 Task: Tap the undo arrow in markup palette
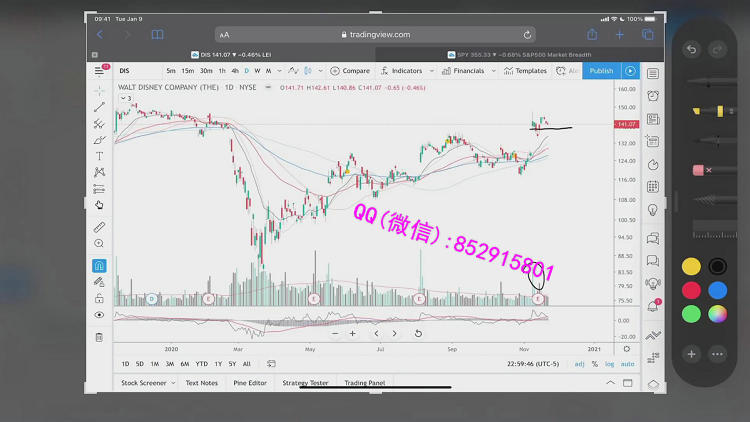[x=691, y=49]
